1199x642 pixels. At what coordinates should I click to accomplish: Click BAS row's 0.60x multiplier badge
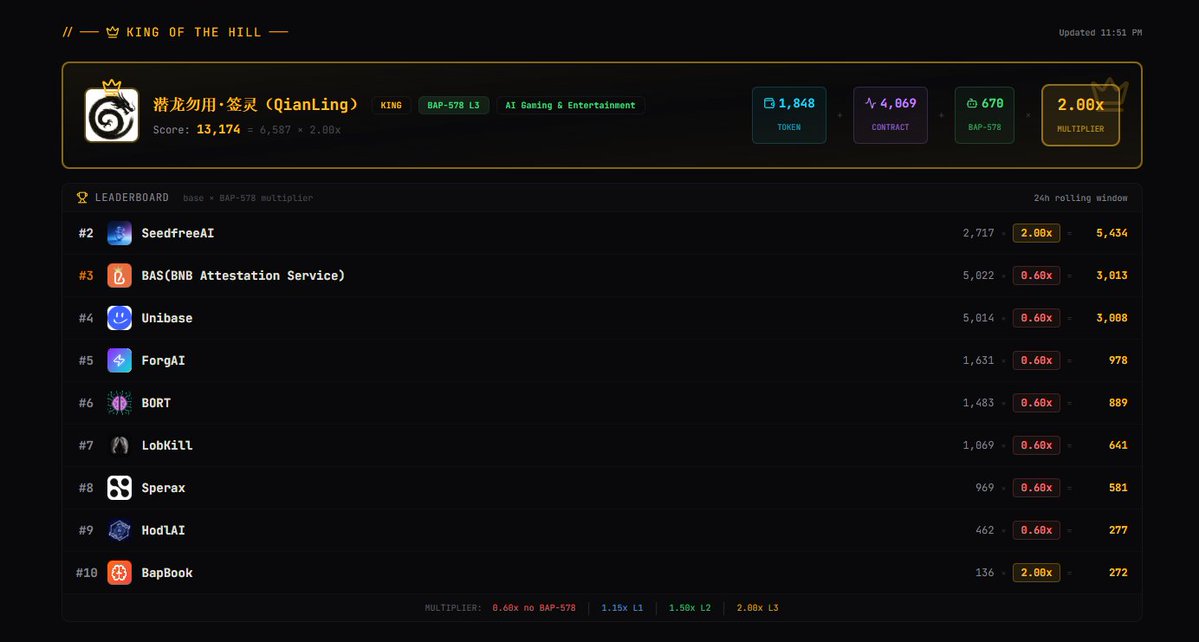click(x=1036, y=275)
